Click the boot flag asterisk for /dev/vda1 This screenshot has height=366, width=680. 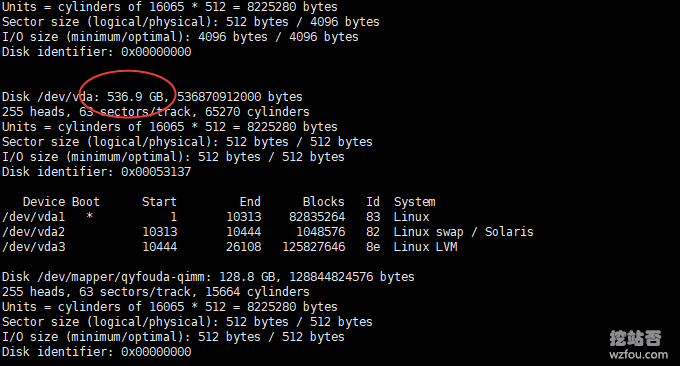(89, 216)
